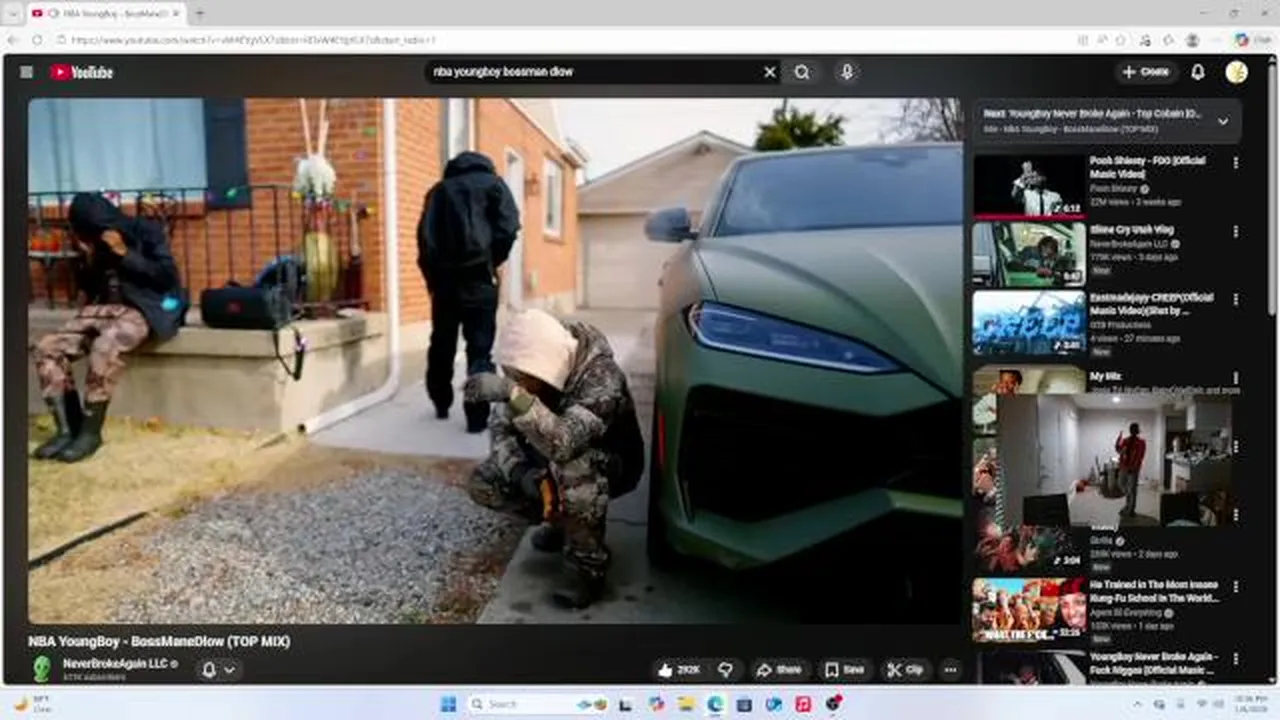1280x720 pixels.
Task: Open "Pooh Shiesty - FDO" video title
Action: (x=1147, y=167)
